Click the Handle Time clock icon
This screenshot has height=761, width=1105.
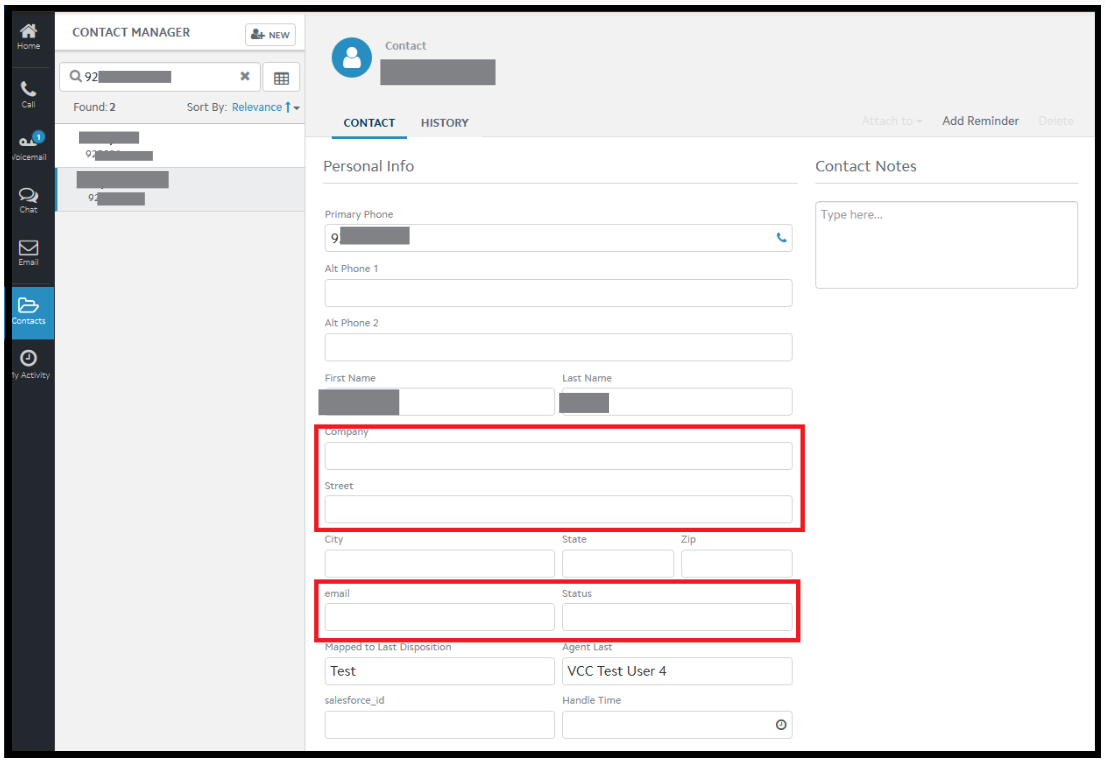pos(781,724)
